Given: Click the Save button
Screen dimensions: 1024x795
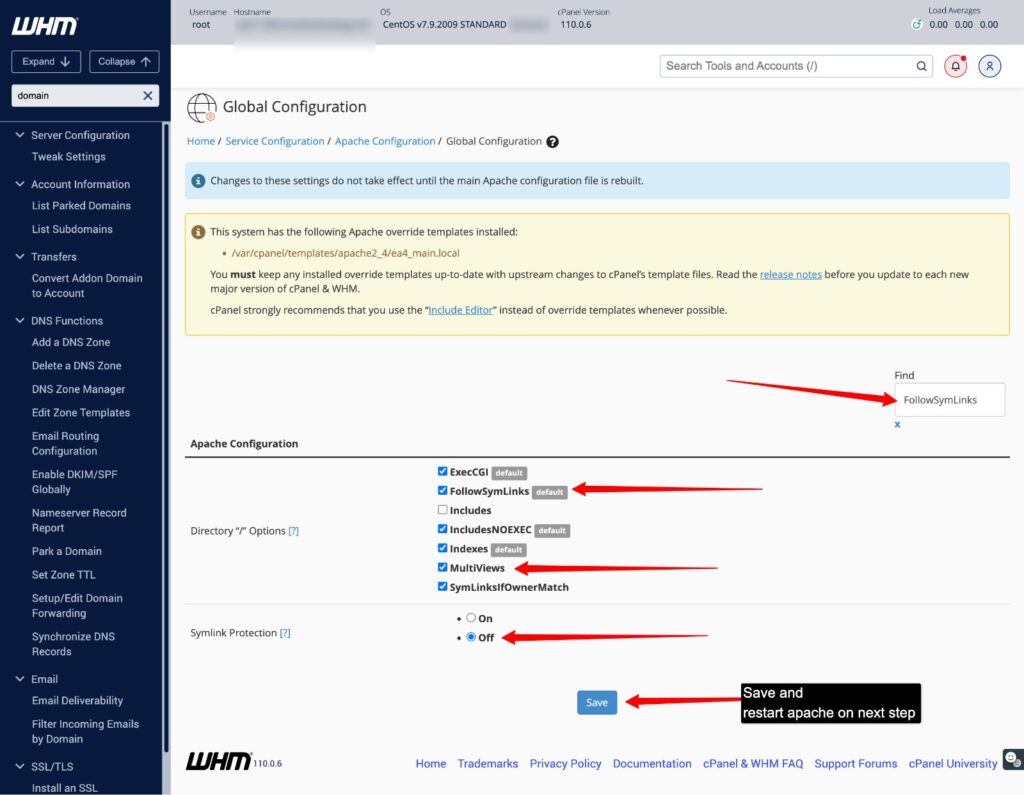Looking at the screenshot, I should pyautogui.click(x=597, y=702).
